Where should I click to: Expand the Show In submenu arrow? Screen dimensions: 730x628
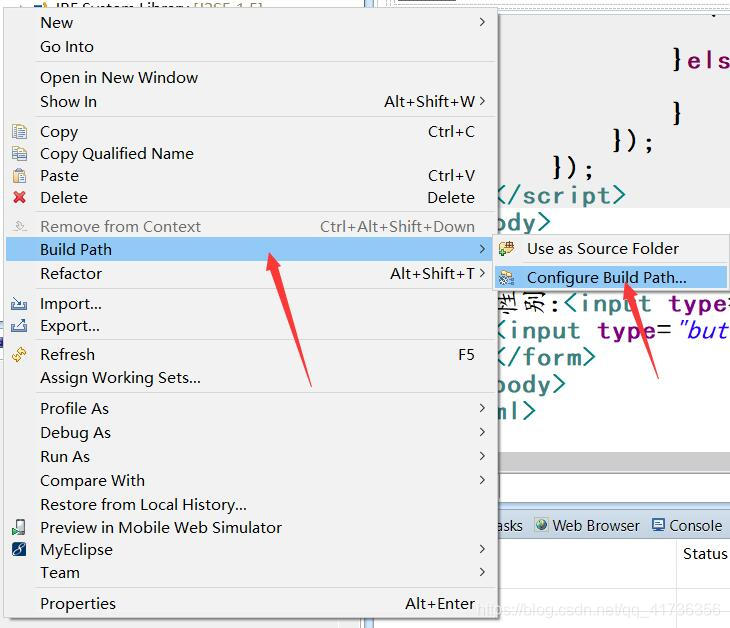(x=482, y=101)
